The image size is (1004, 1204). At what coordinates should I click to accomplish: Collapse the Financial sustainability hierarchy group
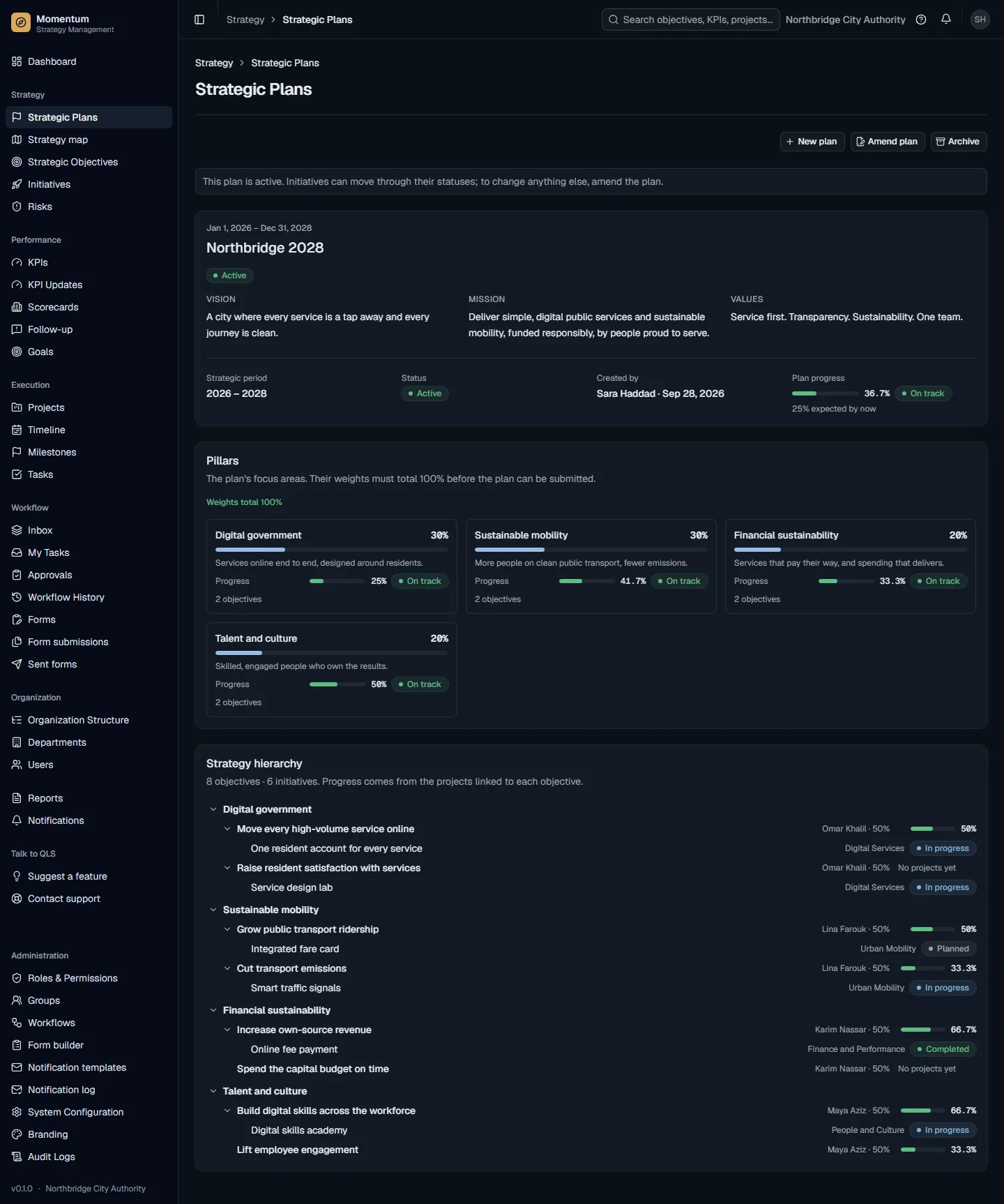[213, 1010]
